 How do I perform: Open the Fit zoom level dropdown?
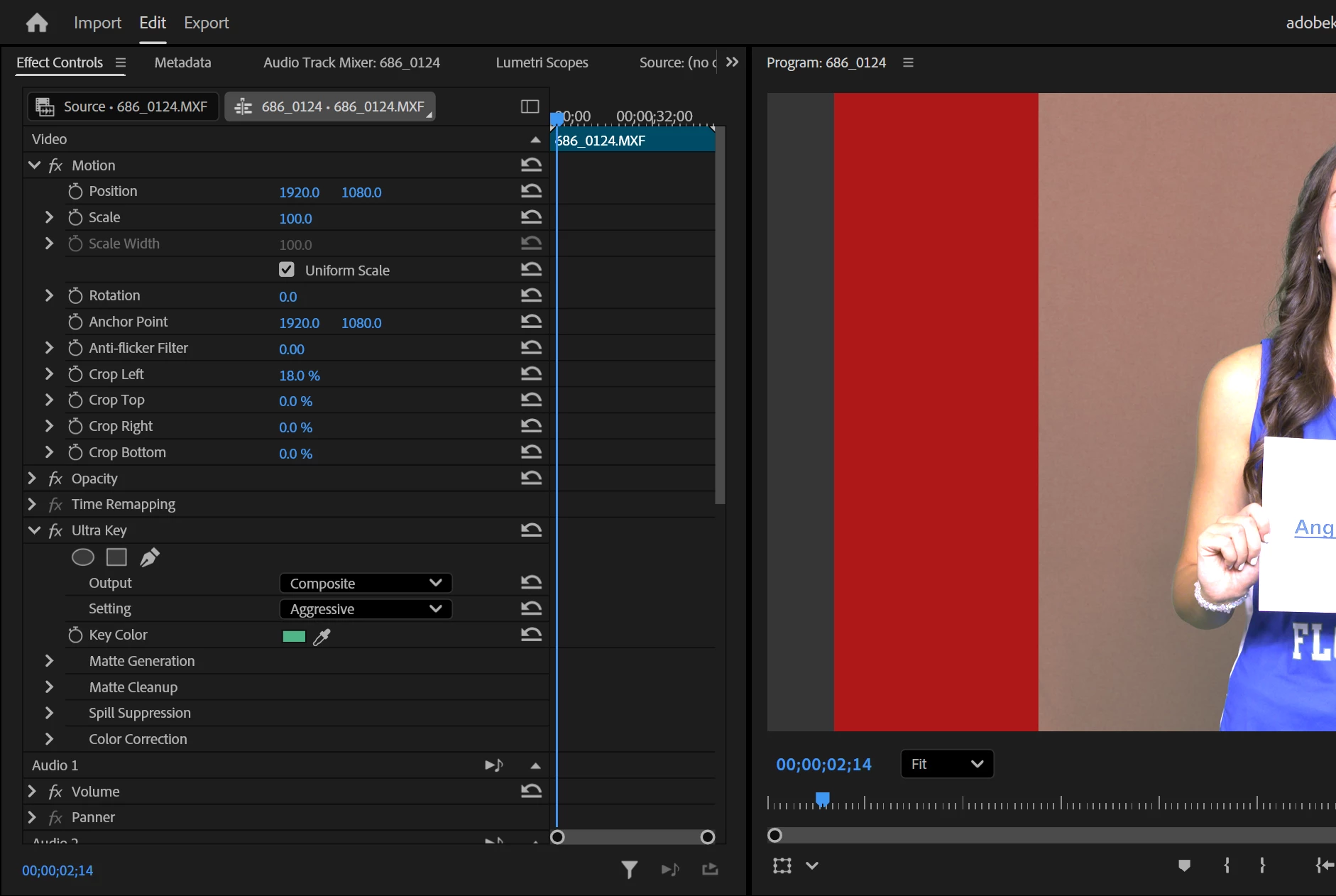point(947,764)
